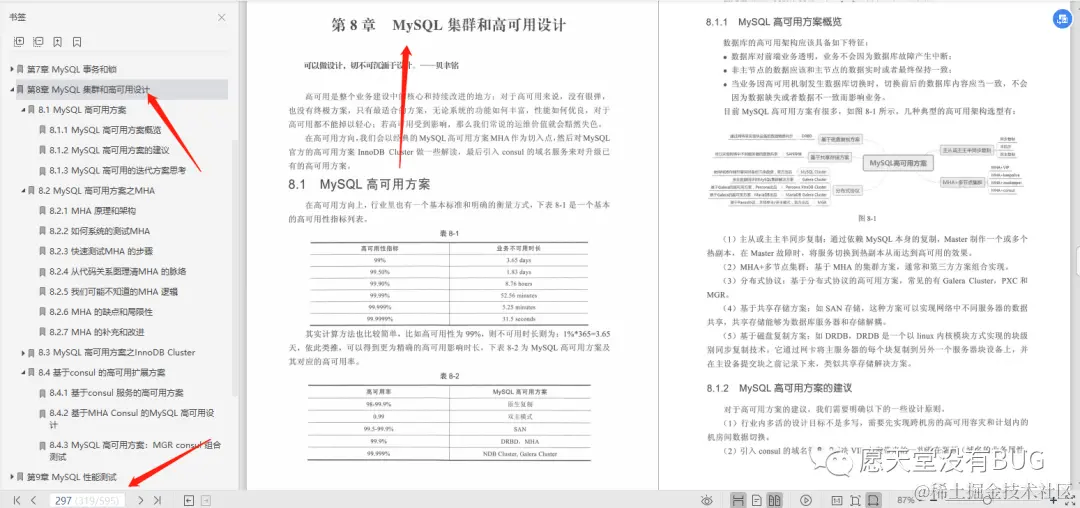Viewport: 1080px width, 508px height.
Task: Click the heading 8.1.2 MySQL 高可用方案的建议 on page
Action: click(779, 388)
